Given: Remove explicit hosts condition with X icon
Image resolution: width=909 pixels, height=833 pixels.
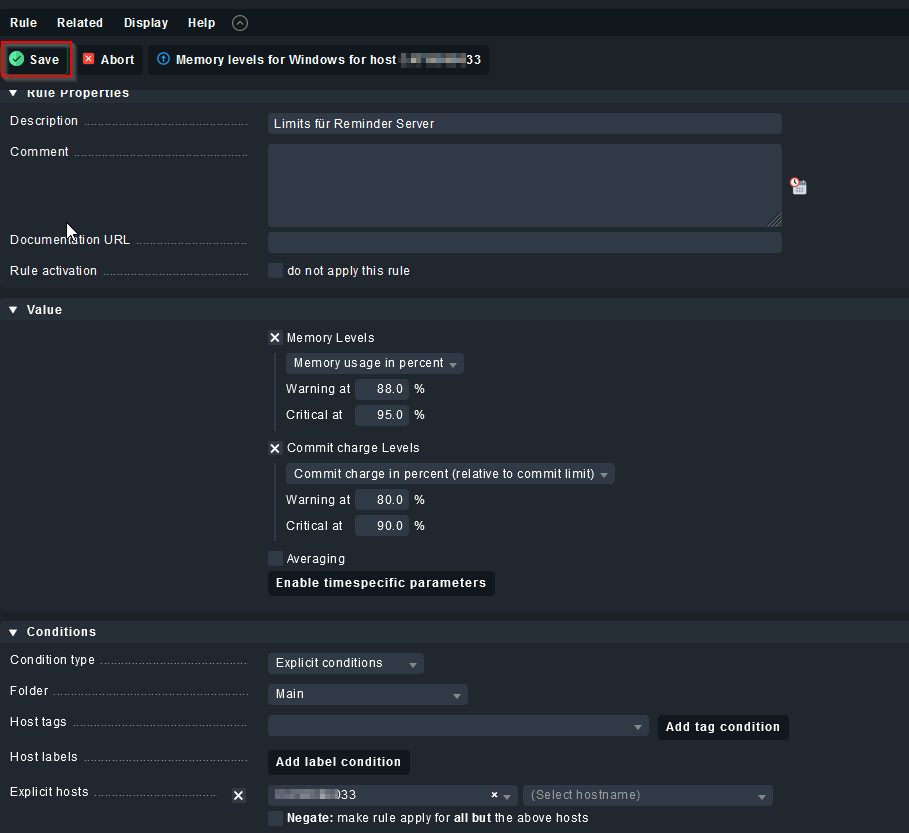Looking at the screenshot, I should (x=238, y=795).
